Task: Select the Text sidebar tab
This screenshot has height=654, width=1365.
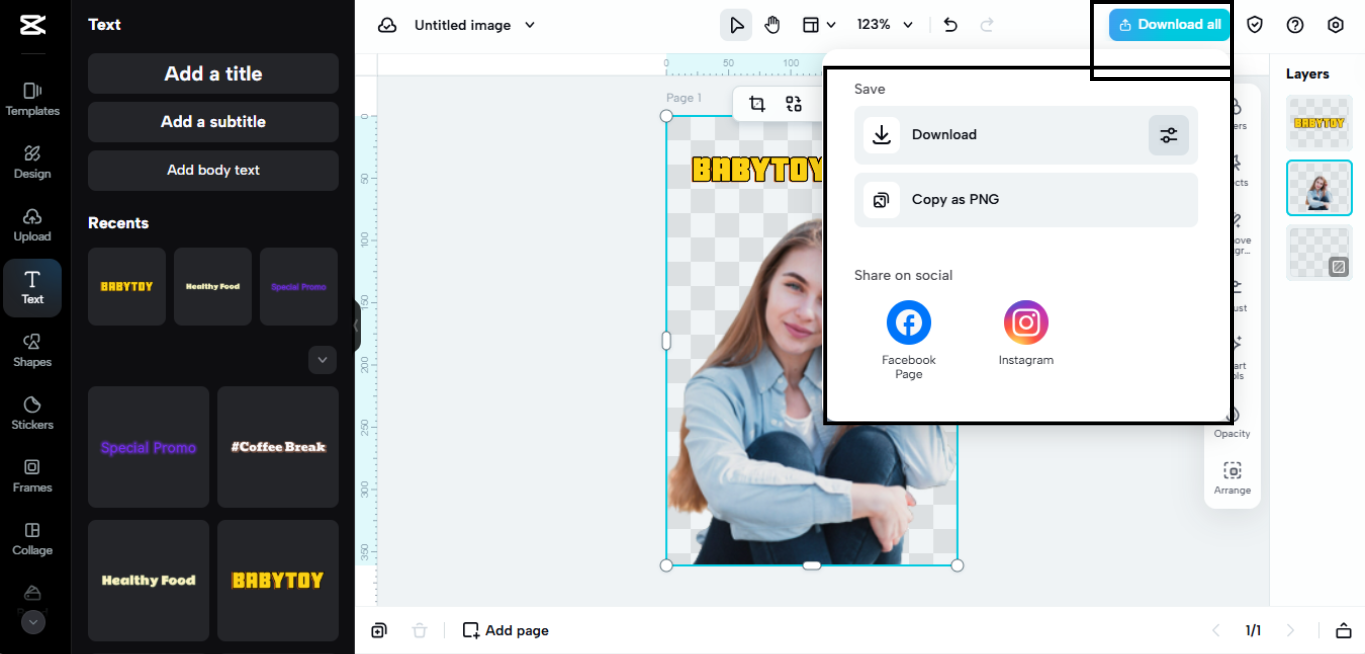Action: click(33, 288)
